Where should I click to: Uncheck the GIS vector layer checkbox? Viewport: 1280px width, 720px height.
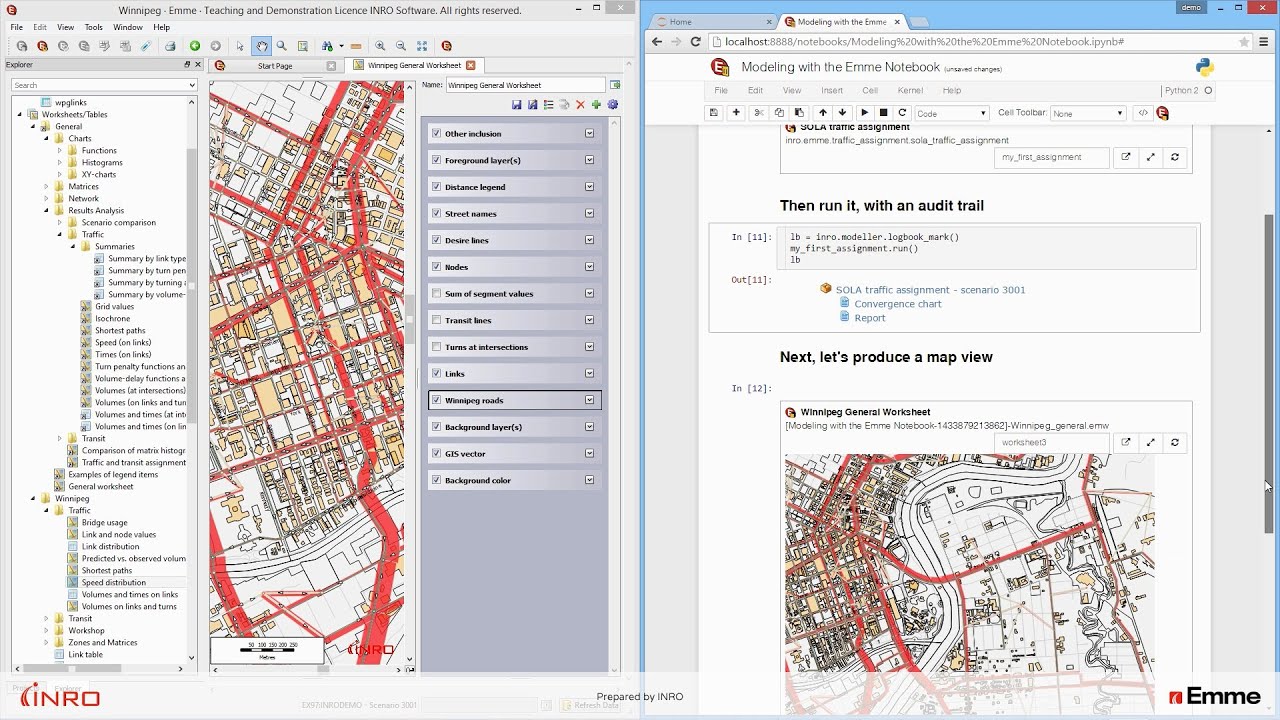pyautogui.click(x=436, y=453)
